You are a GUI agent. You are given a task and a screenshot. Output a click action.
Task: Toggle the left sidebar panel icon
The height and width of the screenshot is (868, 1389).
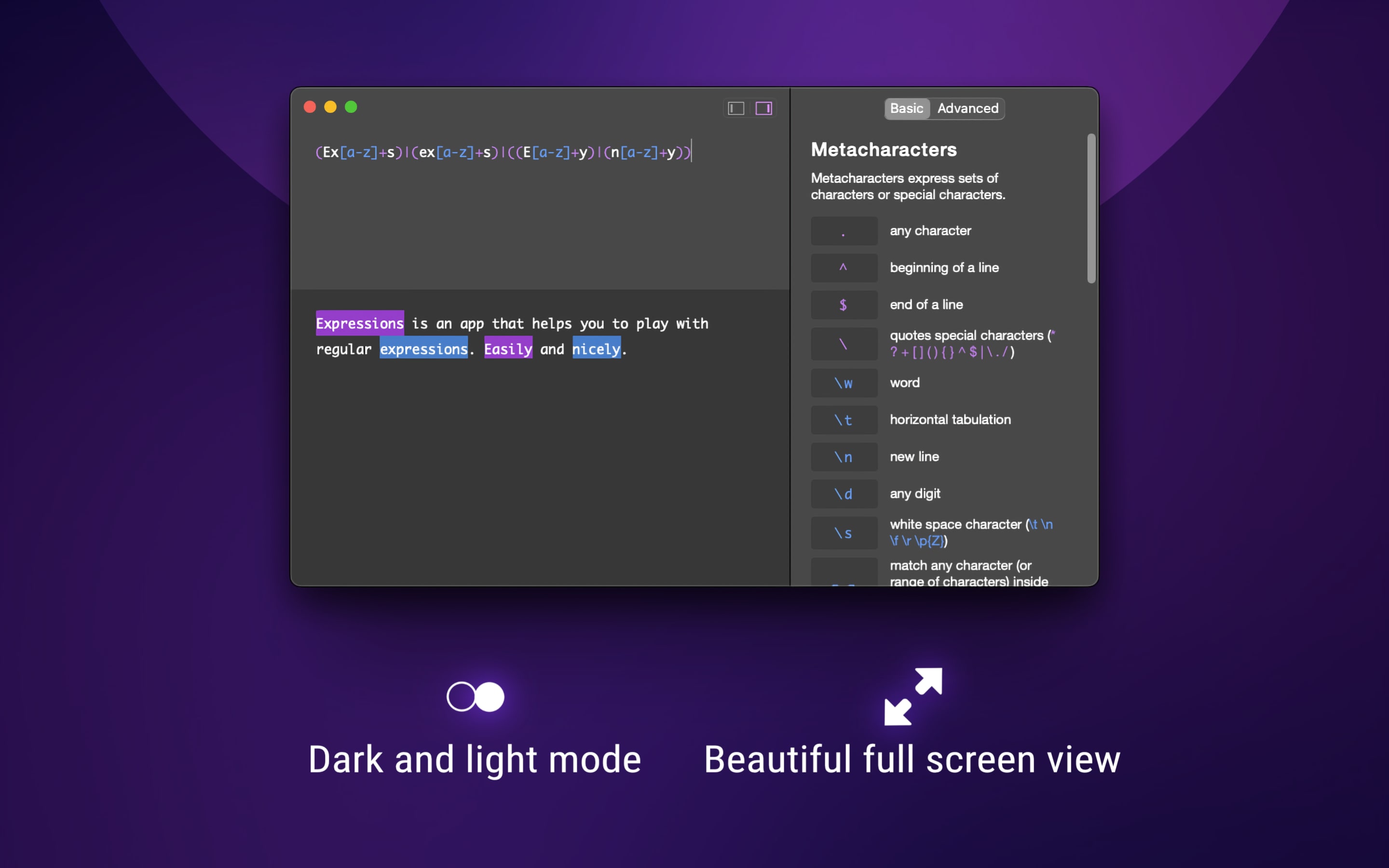[736, 108]
